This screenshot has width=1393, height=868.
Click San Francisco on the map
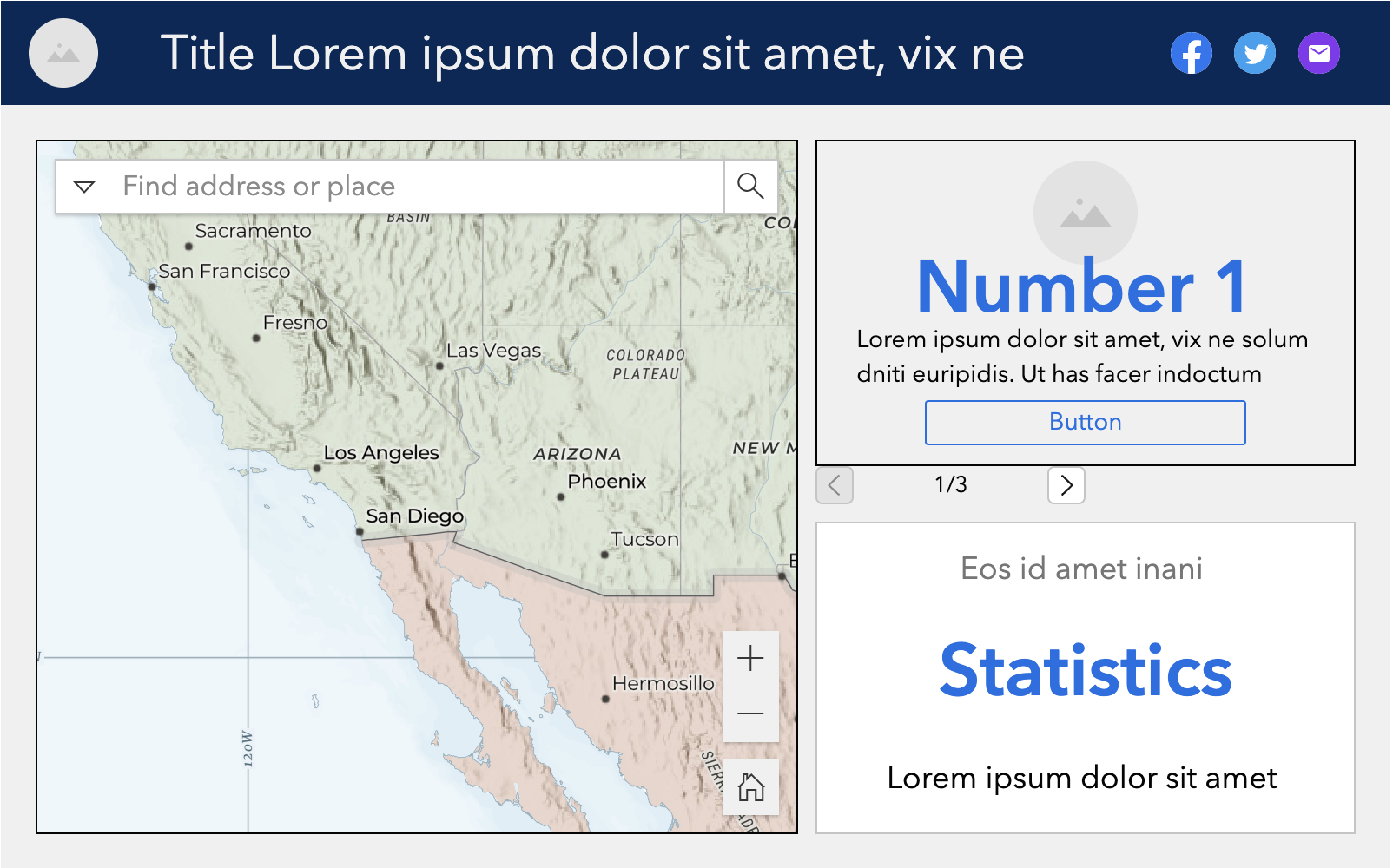[223, 272]
